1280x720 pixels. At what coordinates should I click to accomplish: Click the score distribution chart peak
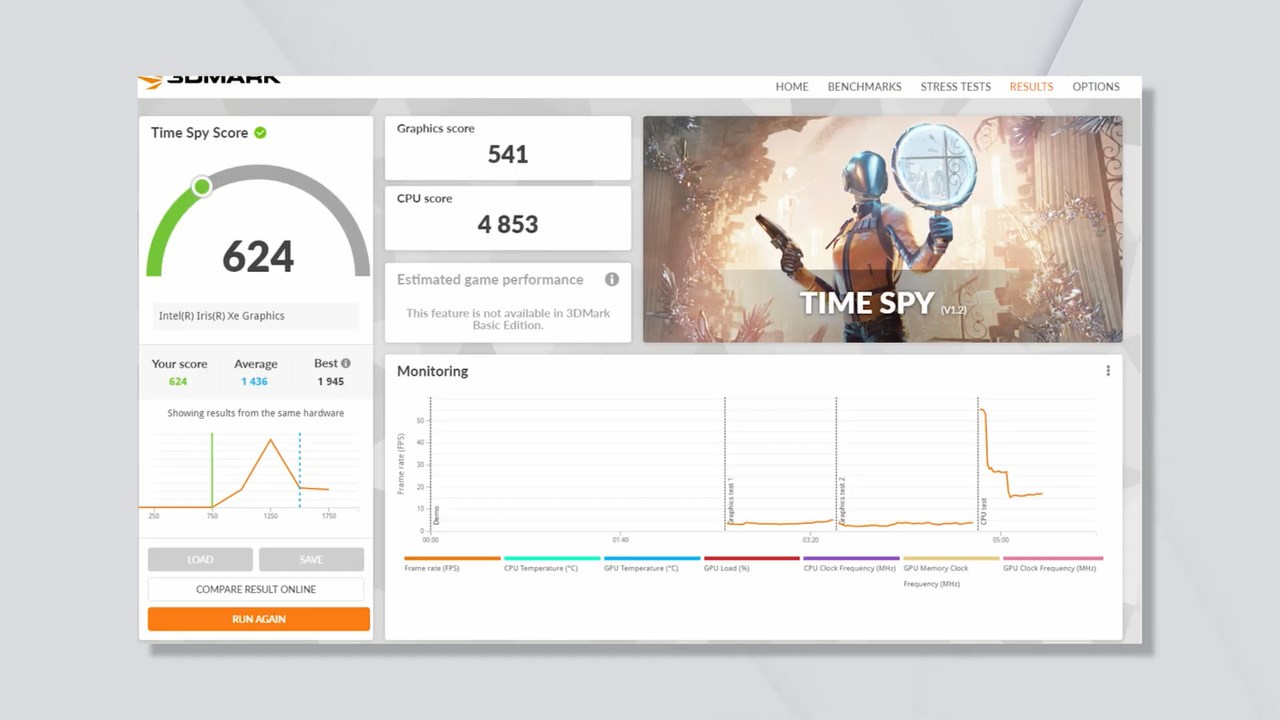[270, 440]
